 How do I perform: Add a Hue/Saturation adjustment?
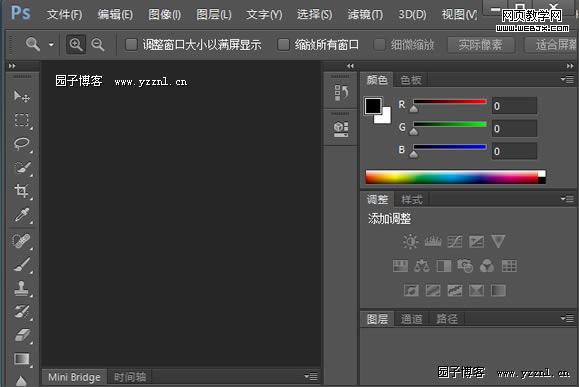click(400, 266)
